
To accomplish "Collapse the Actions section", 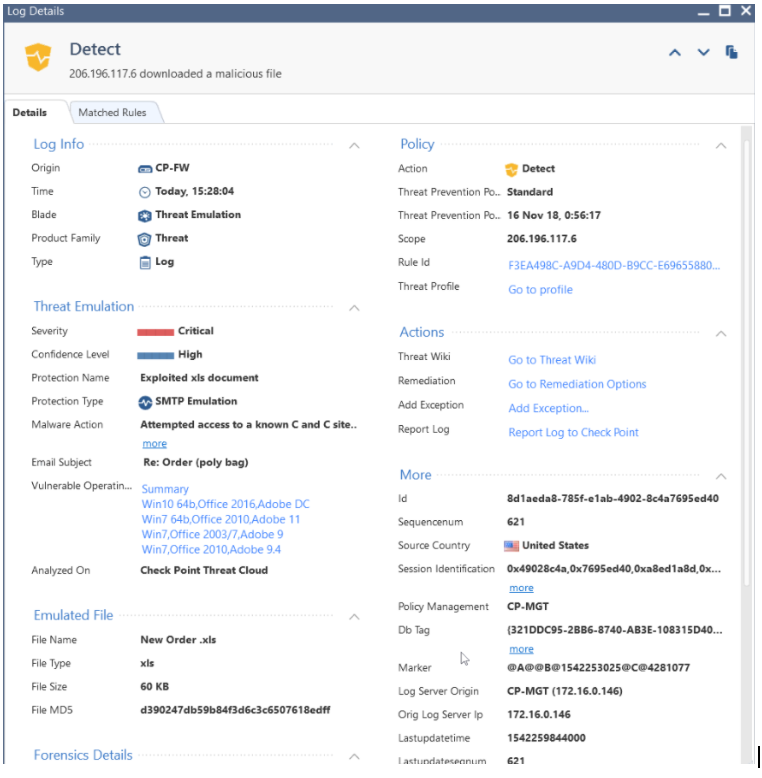I will [x=721, y=333].
